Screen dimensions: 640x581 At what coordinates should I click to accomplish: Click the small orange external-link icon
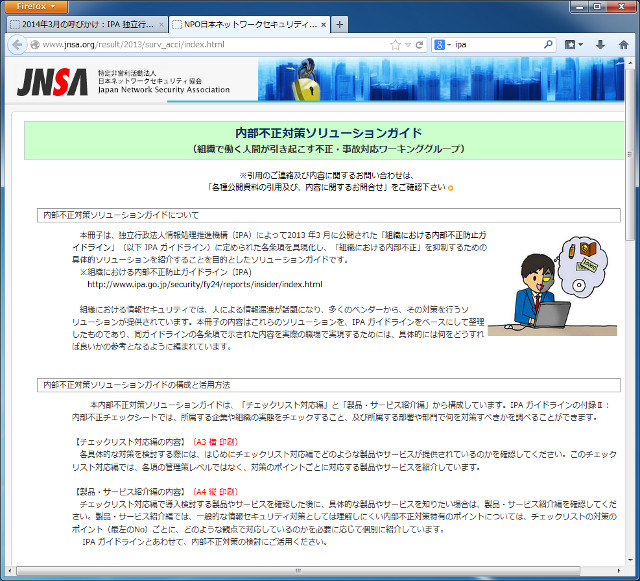pos(451,188)
